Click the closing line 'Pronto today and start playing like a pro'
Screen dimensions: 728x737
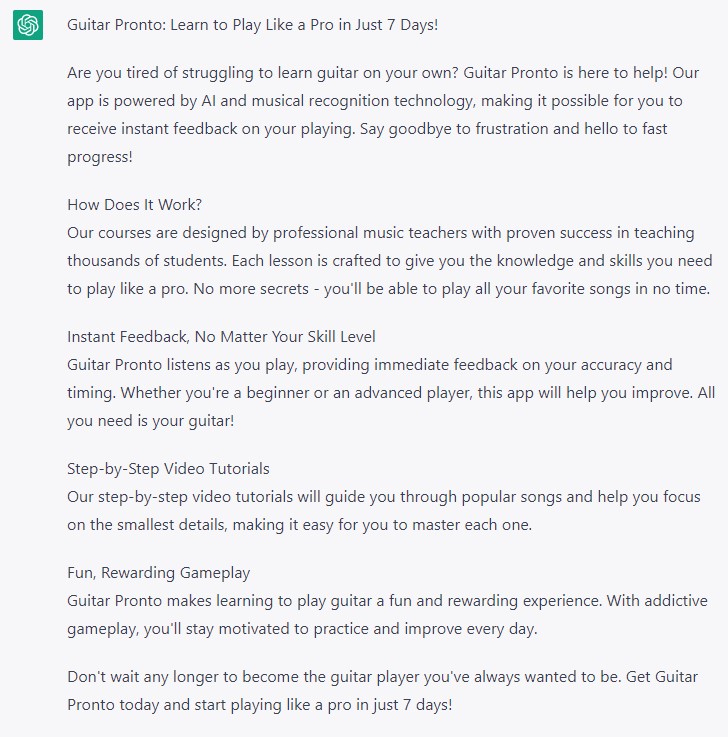[x=259, y=705]
